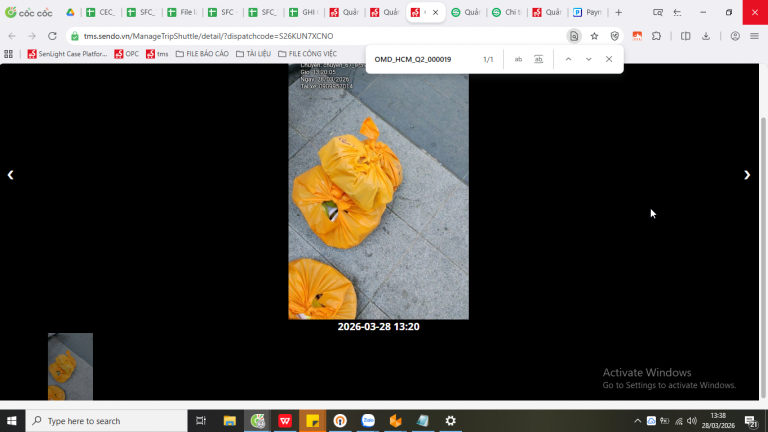
Task: Switch to the Google Drive tab
Action: (x=71, y=13)
